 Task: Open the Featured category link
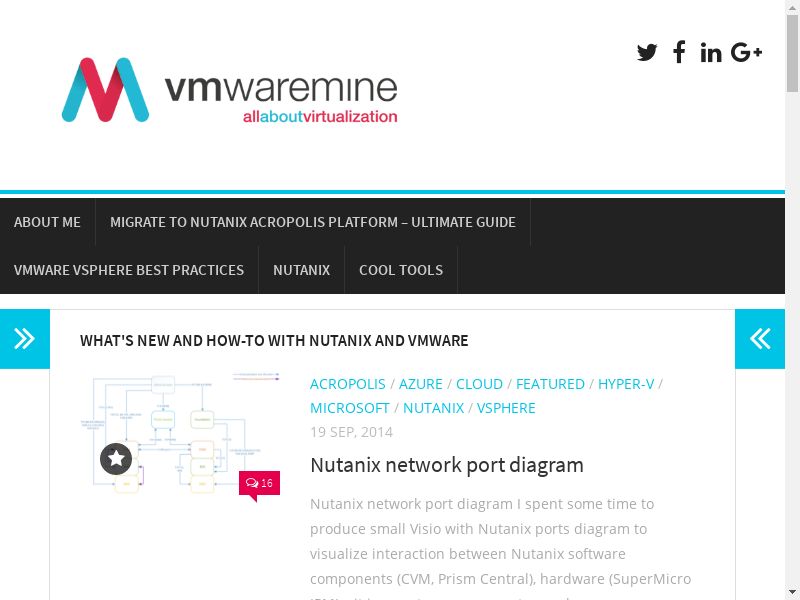click(x=550, y=384)
